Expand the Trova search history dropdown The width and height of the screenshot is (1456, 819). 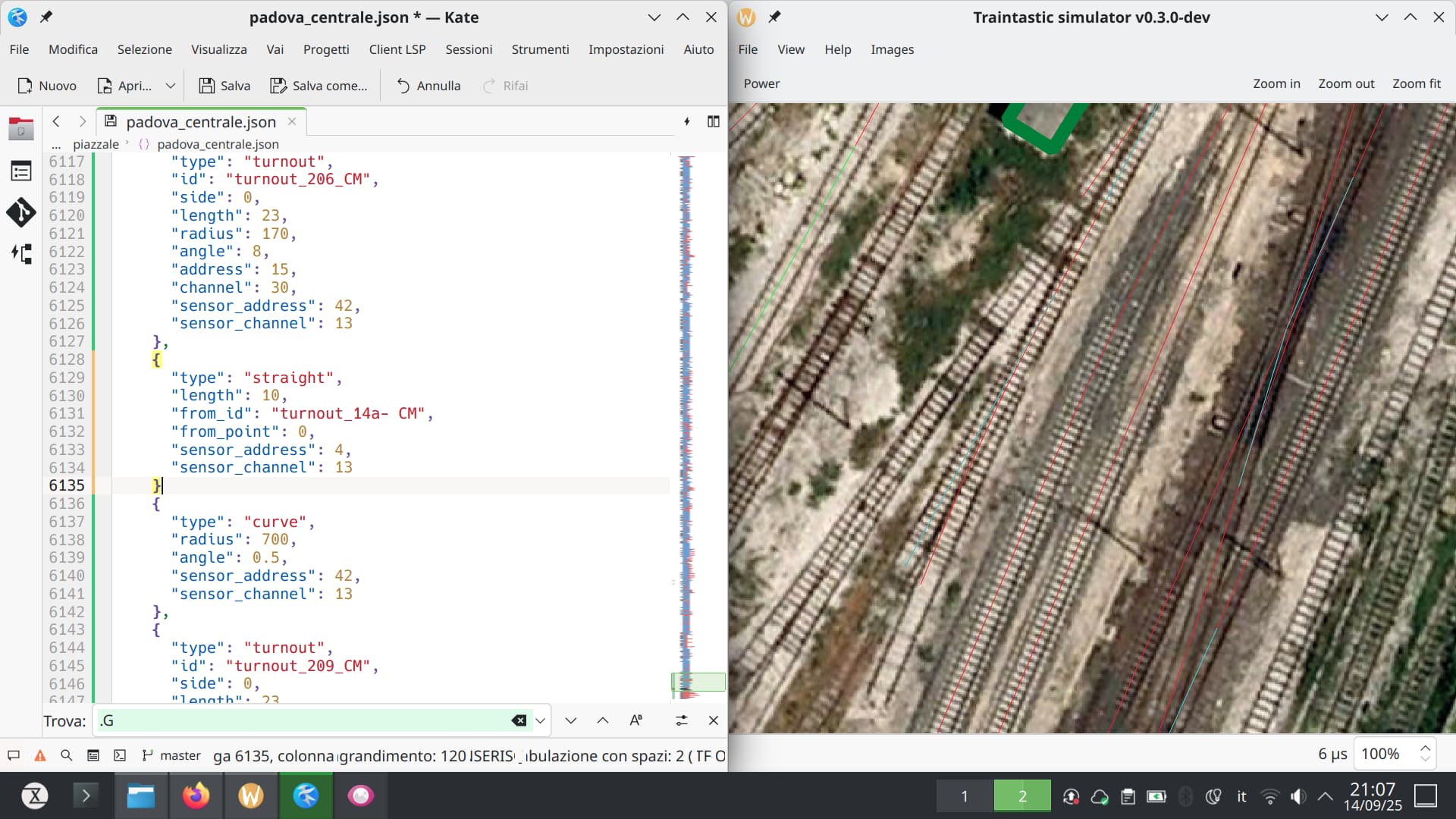click(x=541, y=720)
